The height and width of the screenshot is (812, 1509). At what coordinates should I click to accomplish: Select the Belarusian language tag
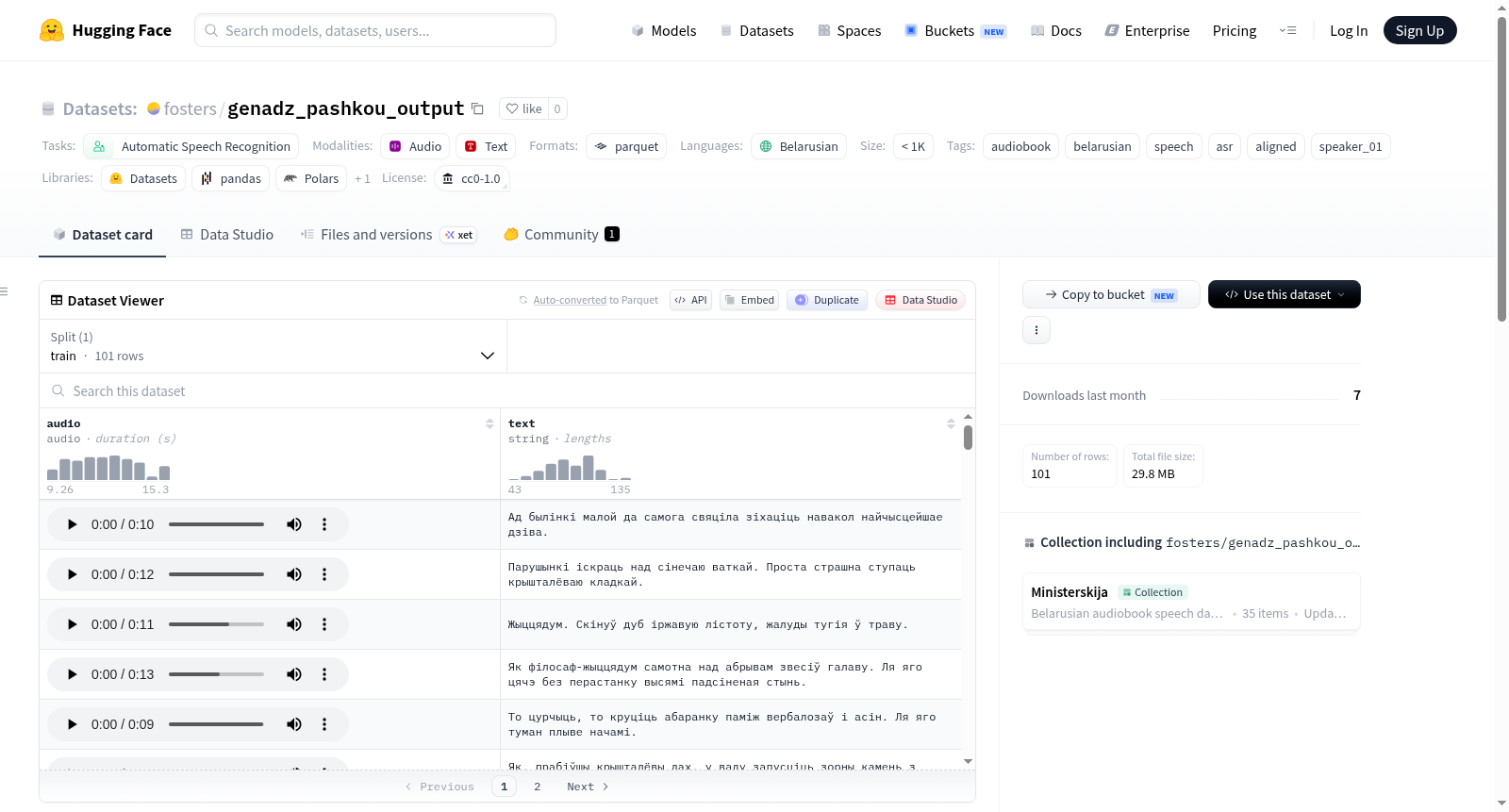[798, 146]
